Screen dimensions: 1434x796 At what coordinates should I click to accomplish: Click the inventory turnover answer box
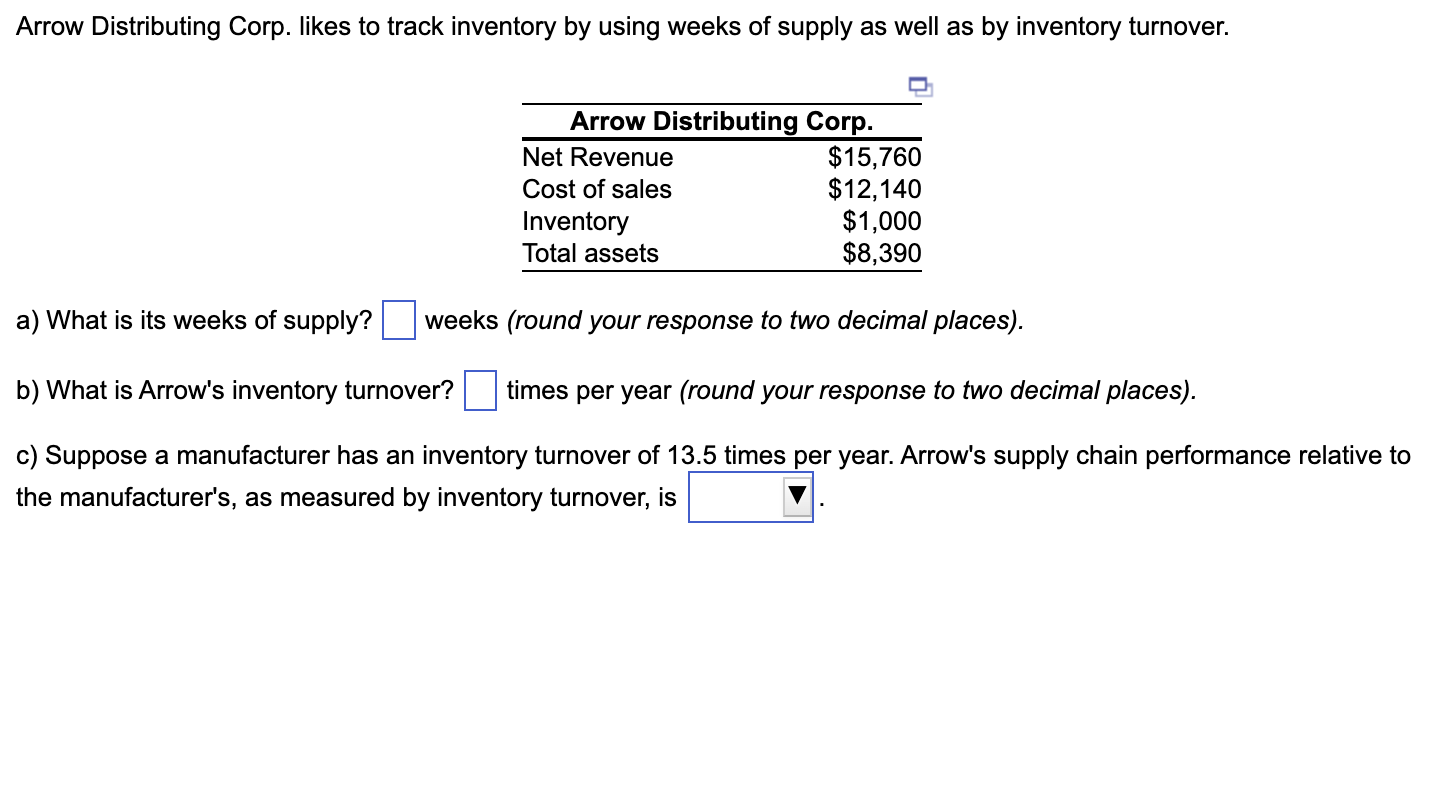point(480,391)
